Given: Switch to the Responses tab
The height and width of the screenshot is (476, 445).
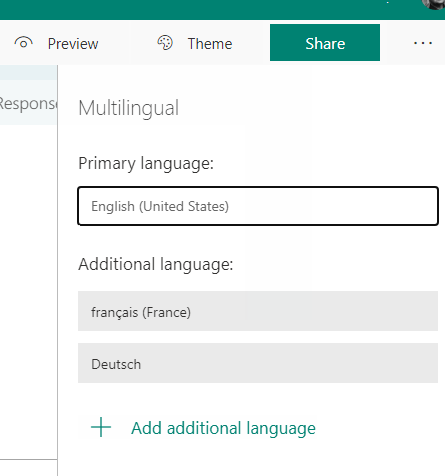Looking at the screenshot, I should (x=28, y=103).
